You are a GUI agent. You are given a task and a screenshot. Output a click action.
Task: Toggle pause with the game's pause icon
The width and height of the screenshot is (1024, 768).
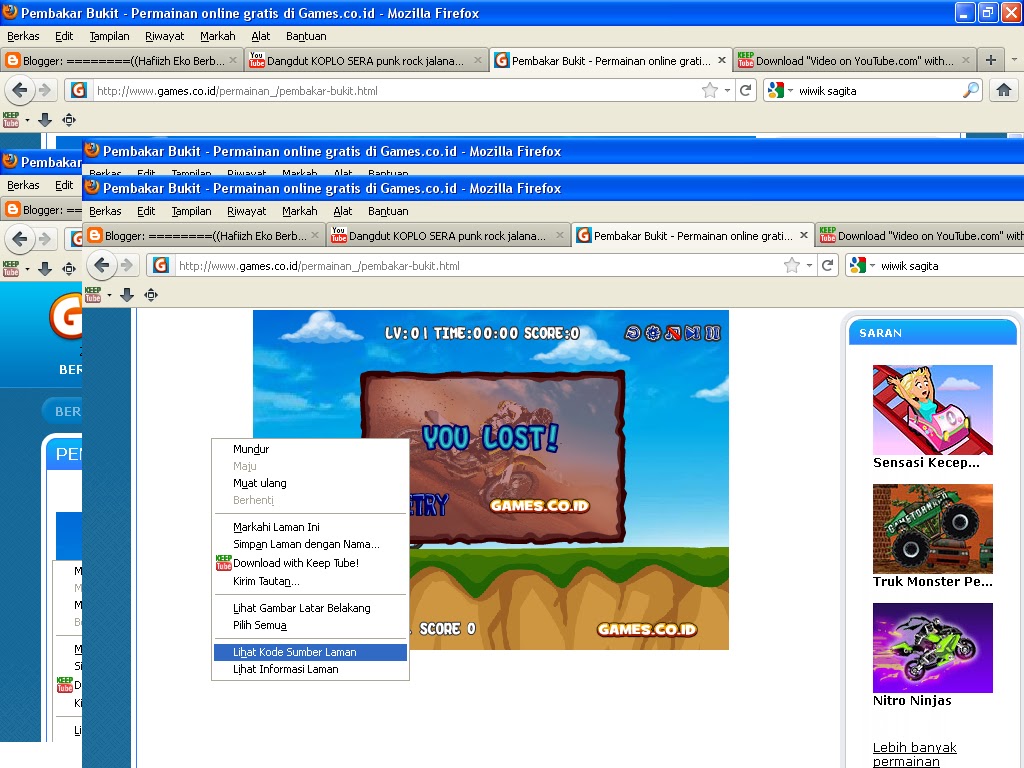(x=712, y=333)
